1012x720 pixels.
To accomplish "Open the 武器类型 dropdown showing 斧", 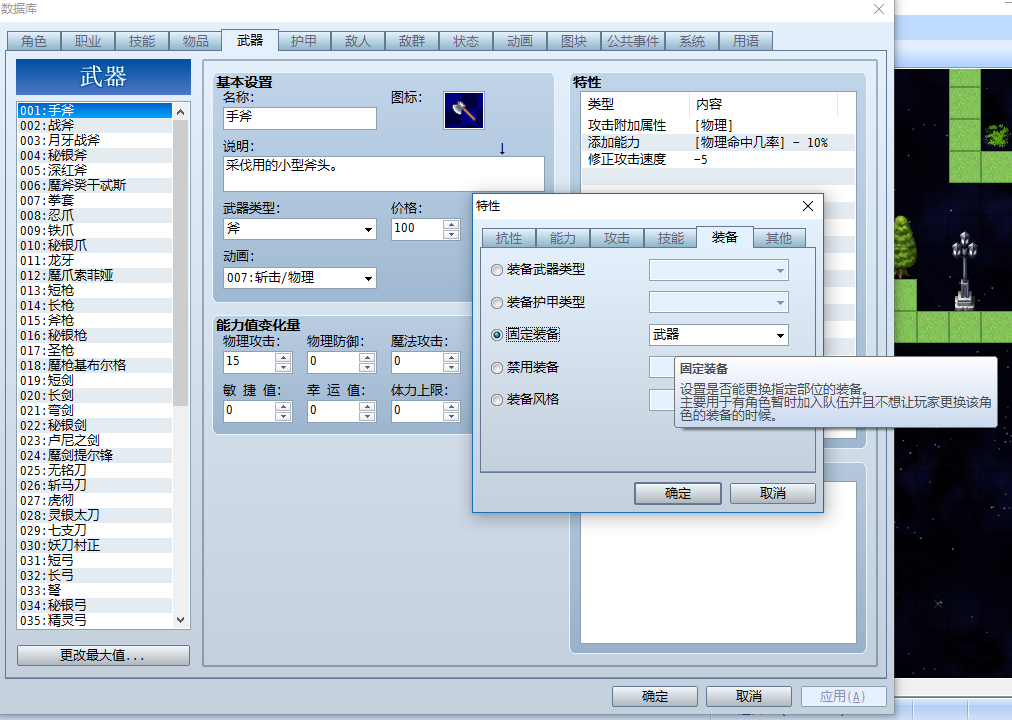I will pos(299,229).
